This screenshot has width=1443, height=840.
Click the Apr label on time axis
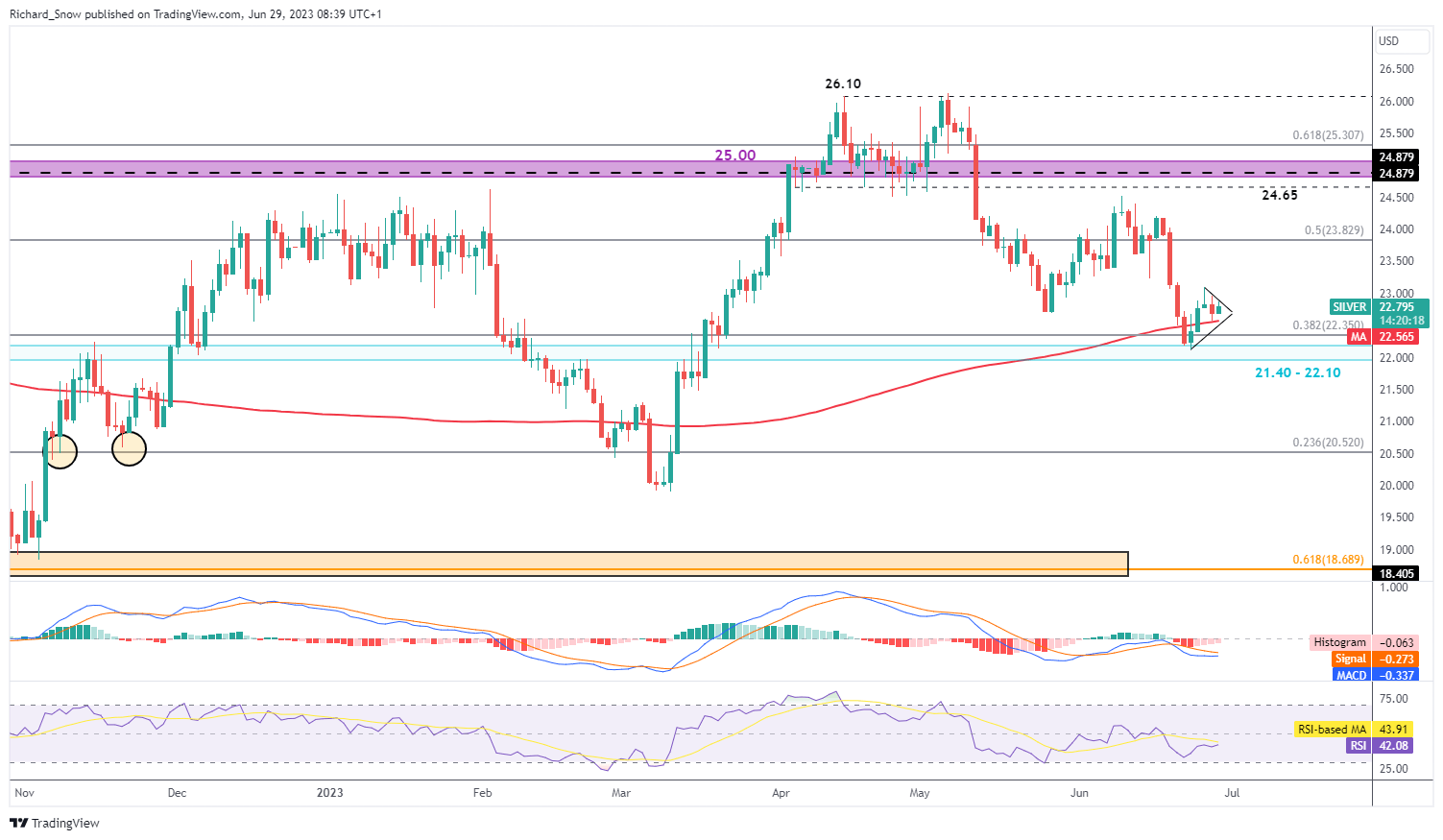click(781, 793)
